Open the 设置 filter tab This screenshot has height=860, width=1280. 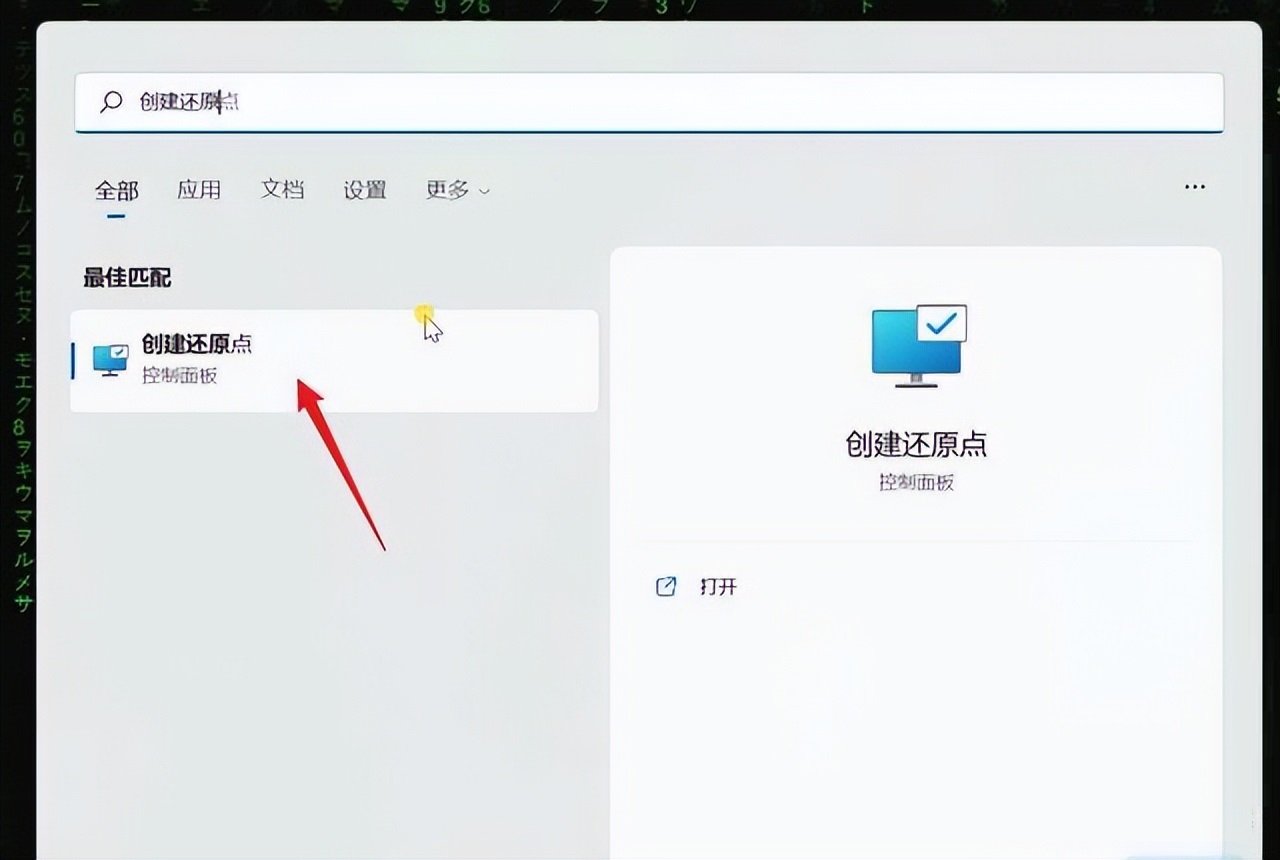[x=365, y=190]
